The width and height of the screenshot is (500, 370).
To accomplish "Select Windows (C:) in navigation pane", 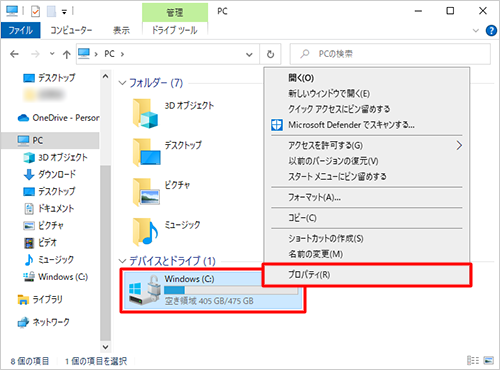I will point(56,277).
